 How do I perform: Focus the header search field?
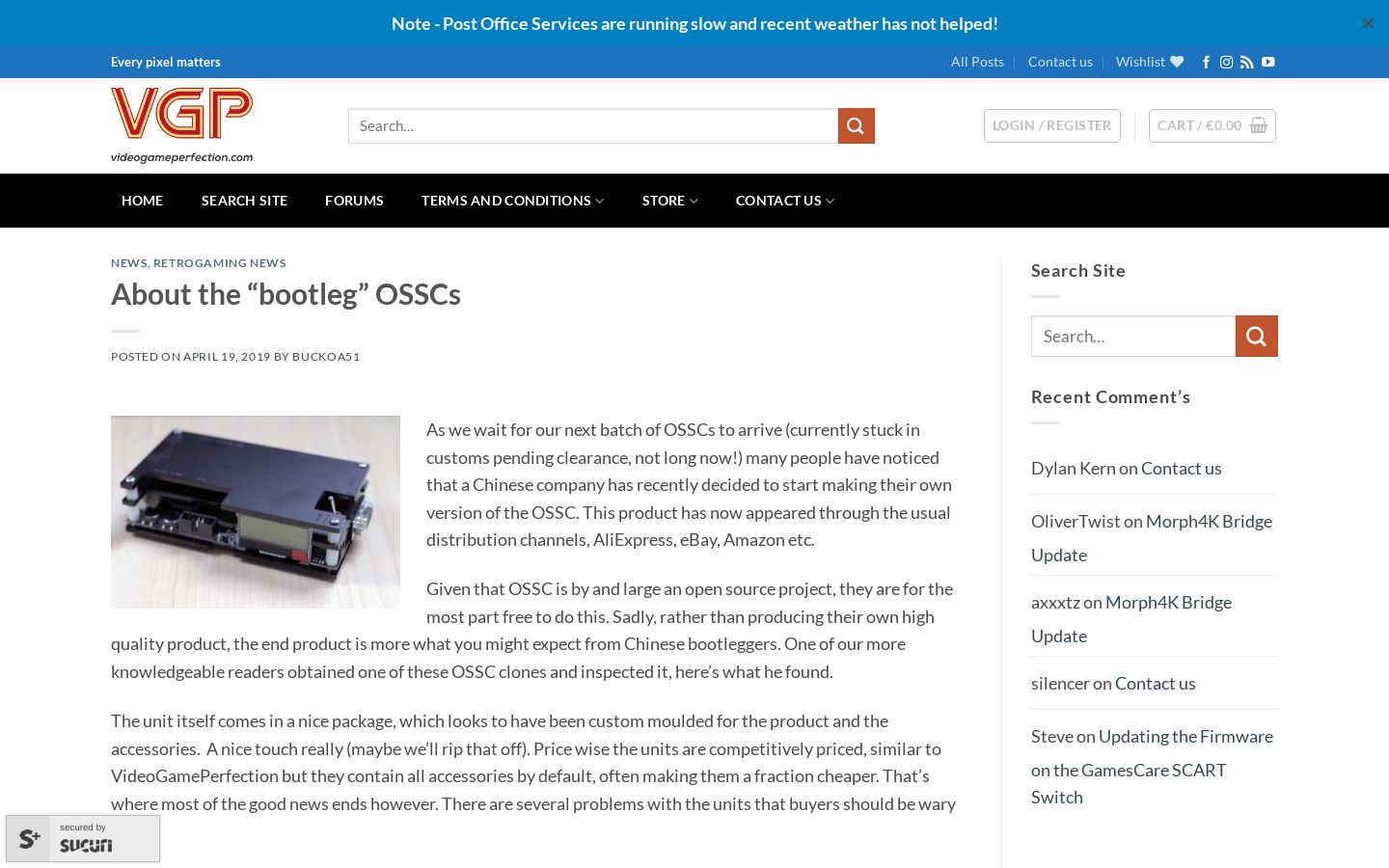click(x=593, y=125)
